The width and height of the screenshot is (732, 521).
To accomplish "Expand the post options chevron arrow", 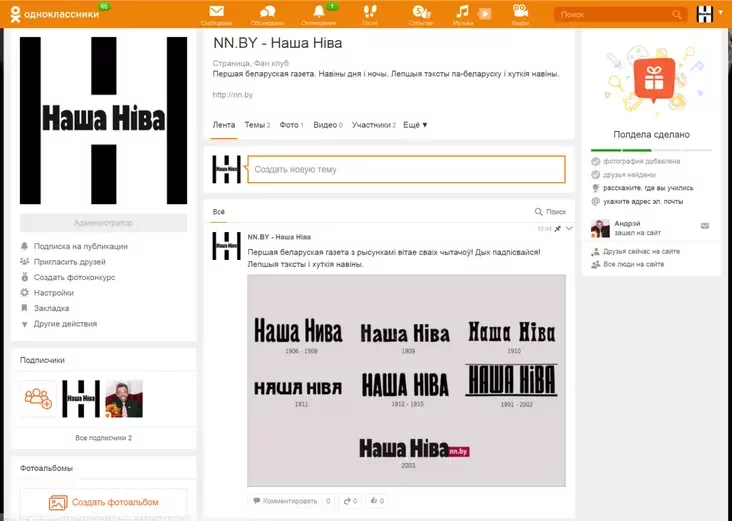I will point(569,229).
